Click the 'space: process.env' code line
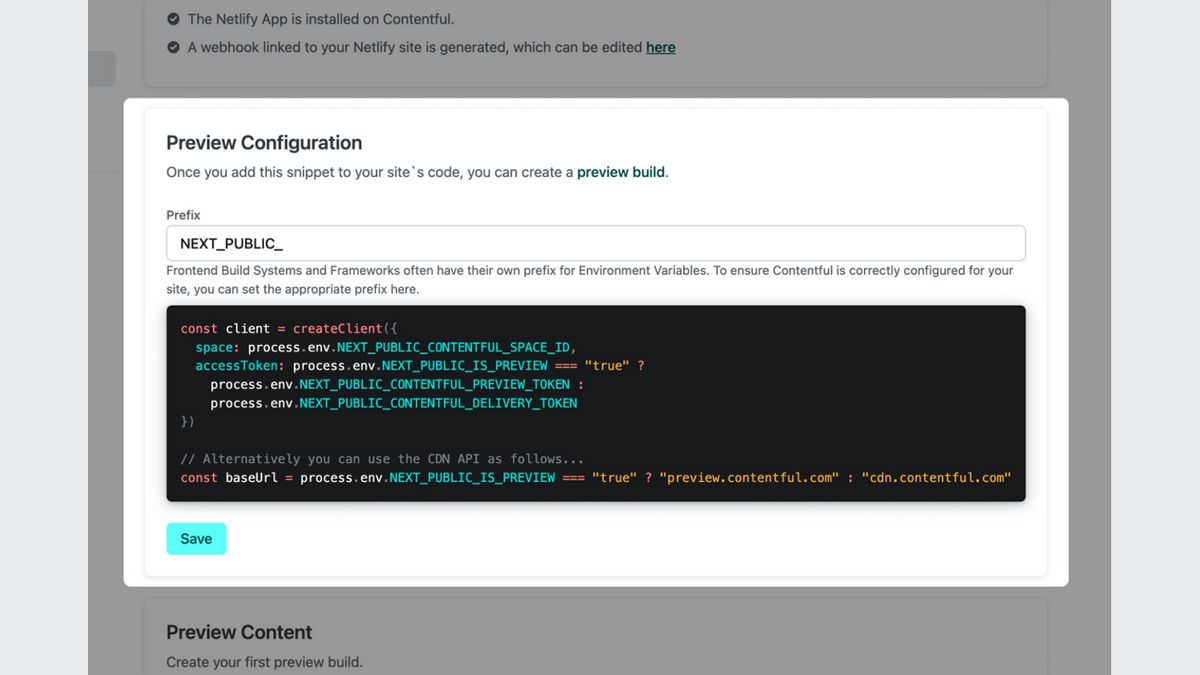 386,347
